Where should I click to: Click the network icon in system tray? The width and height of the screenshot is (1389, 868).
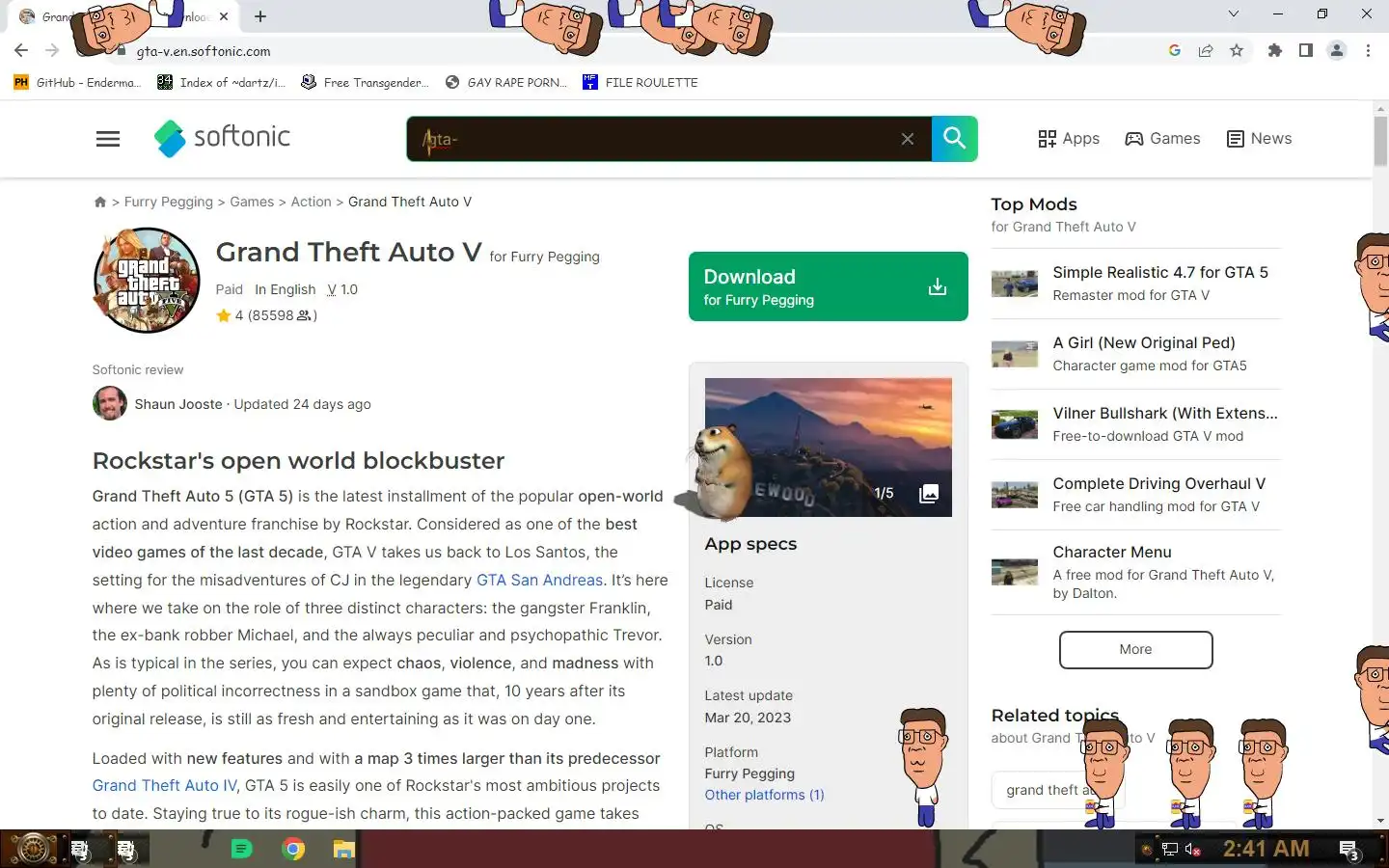[x=1170, y=850]
